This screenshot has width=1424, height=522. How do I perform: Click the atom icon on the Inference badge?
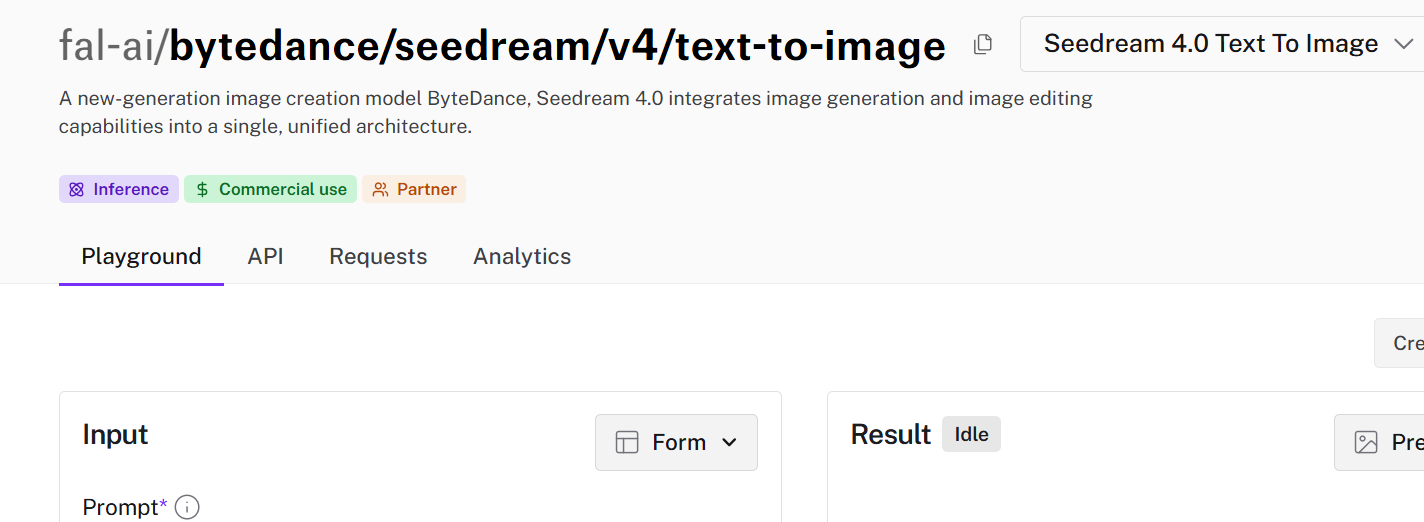coord(76,189)
